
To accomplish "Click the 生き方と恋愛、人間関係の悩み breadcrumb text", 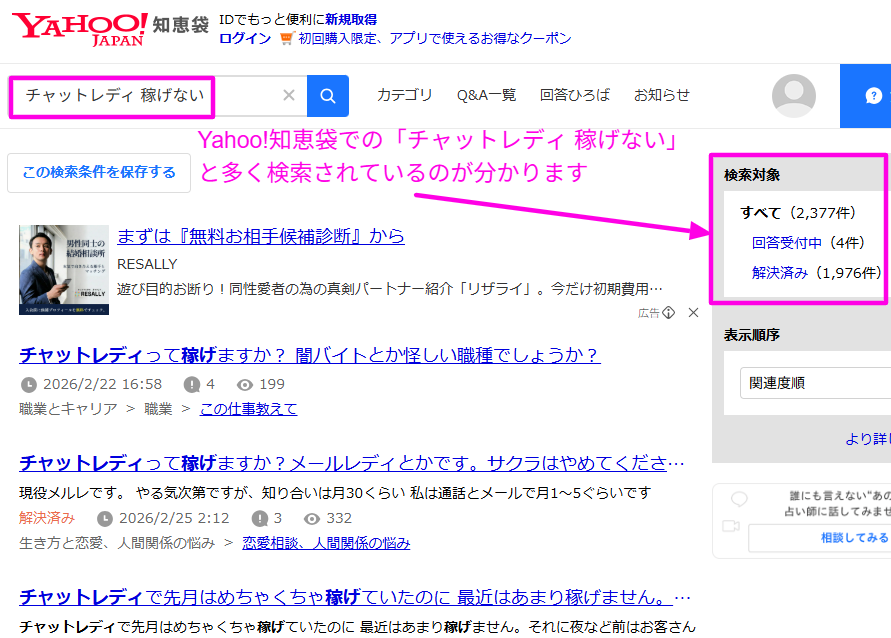I will click(x=117, y=543).
